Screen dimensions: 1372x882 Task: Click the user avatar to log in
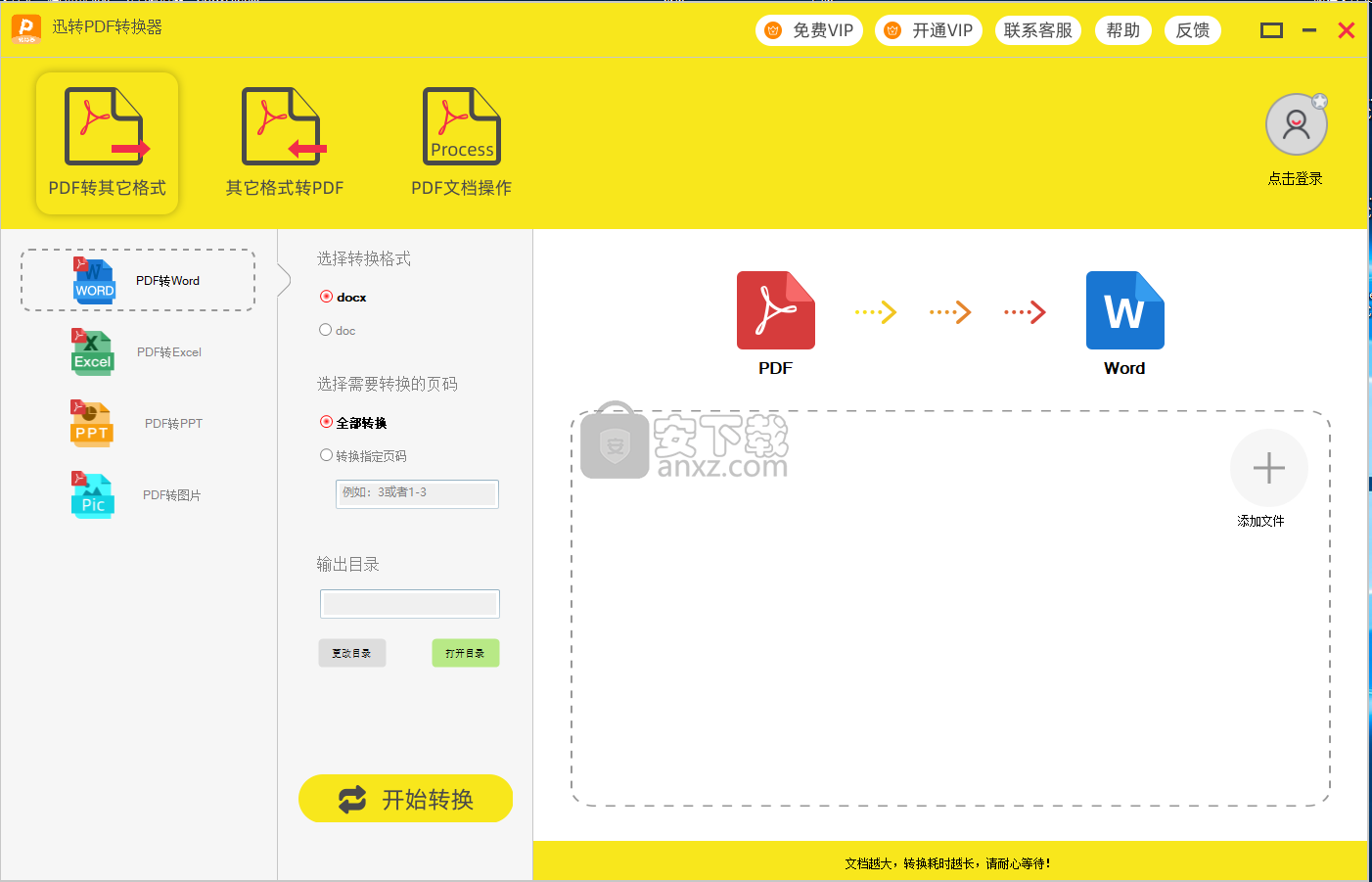point(1296,124)
